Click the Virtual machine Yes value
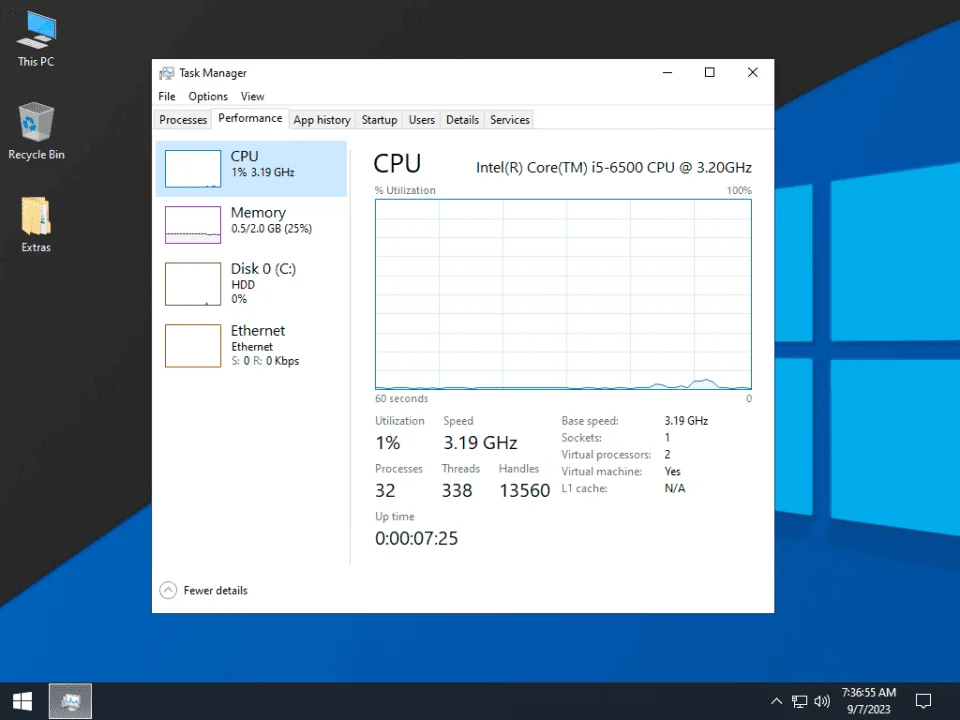 pyautogui.click(x=672, y=471)
